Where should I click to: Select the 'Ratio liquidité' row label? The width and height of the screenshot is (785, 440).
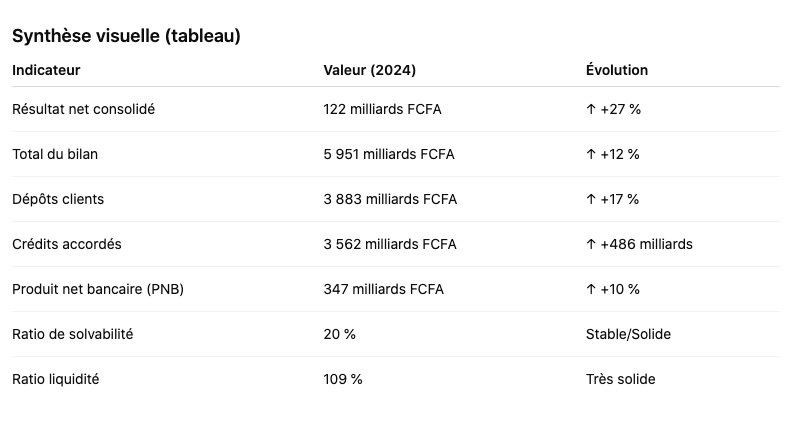pyautogui.click(x=56, y=379)
